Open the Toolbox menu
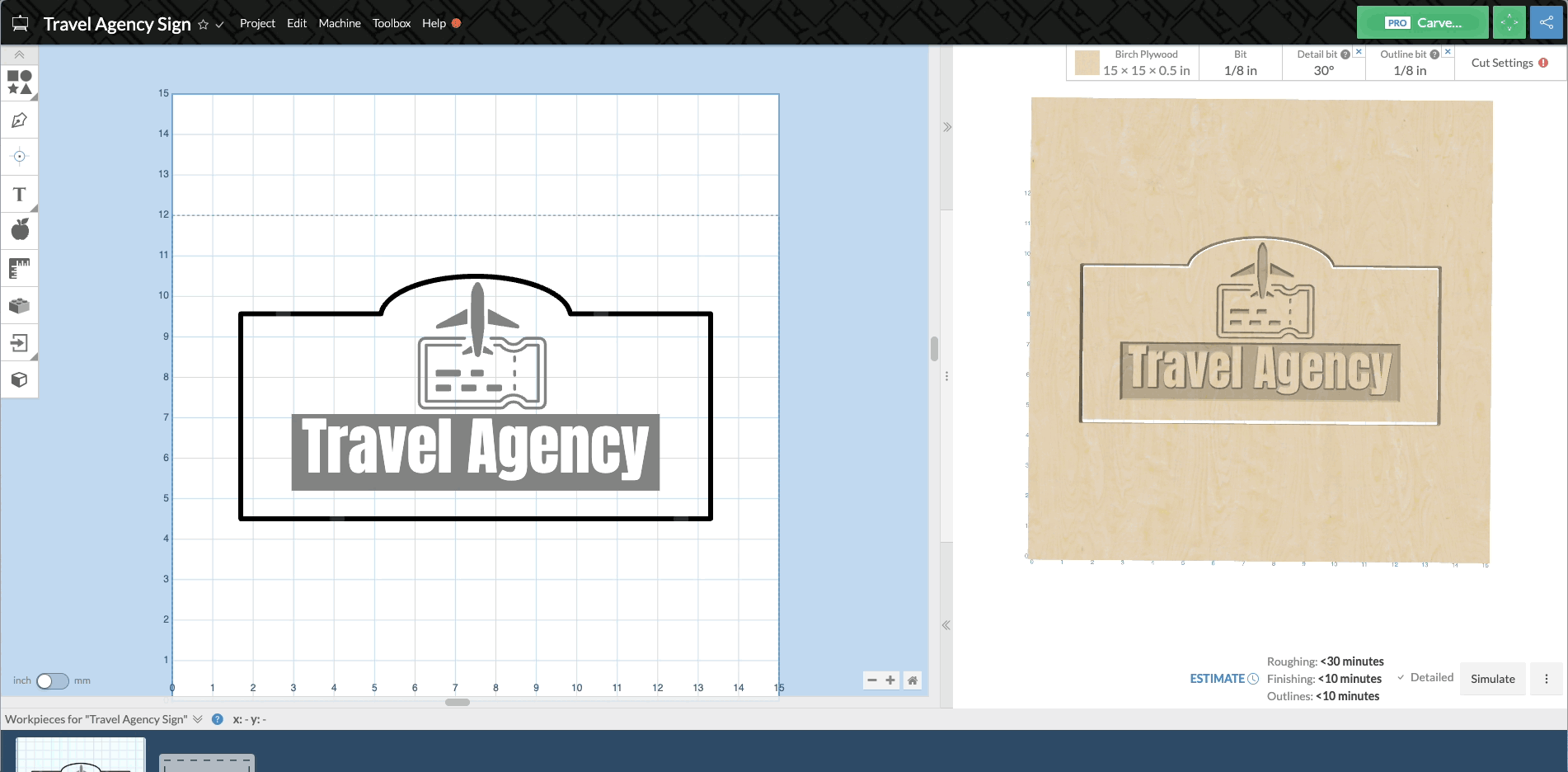Viewport: 1568px width, 772px height. pos(391,23)
